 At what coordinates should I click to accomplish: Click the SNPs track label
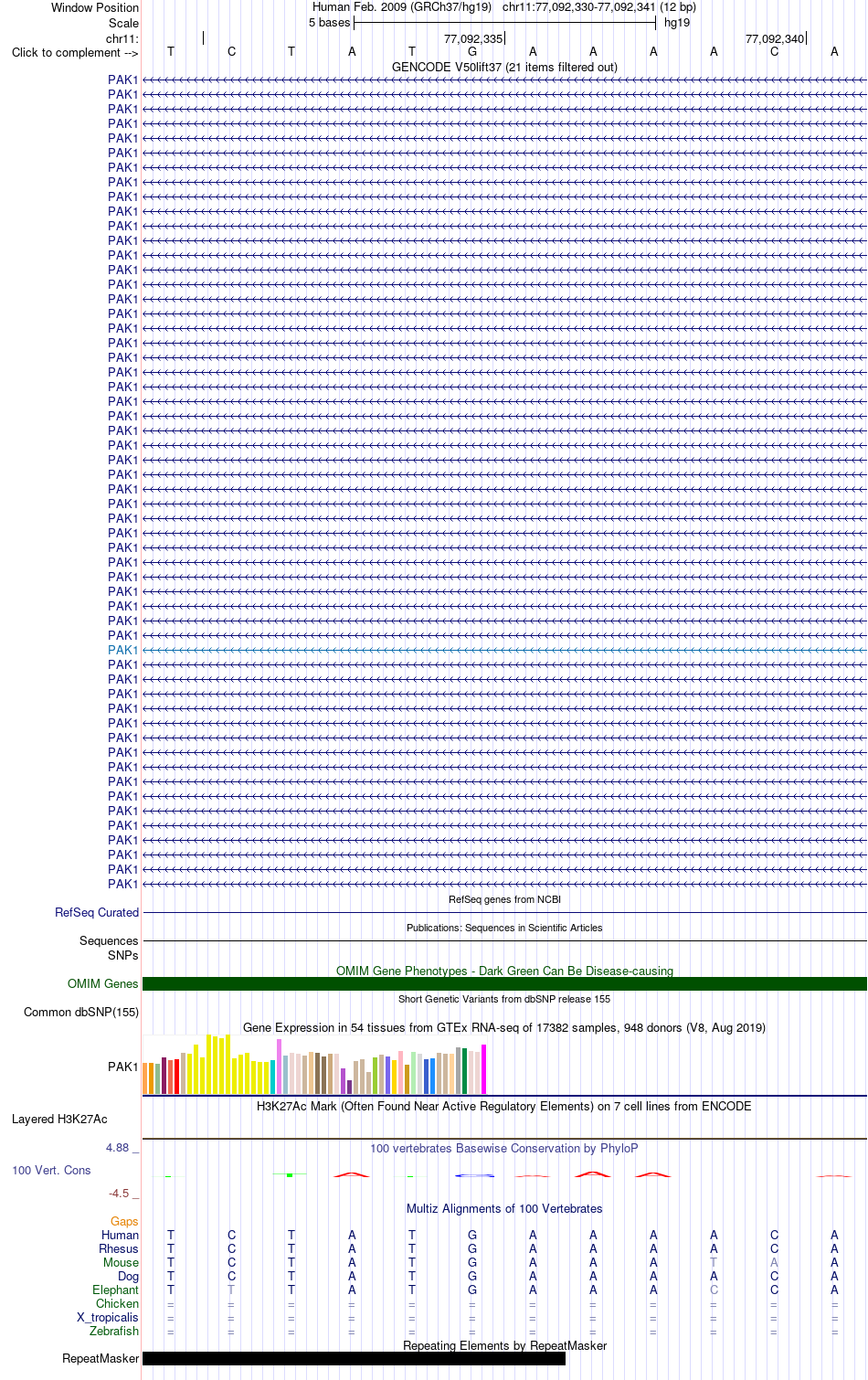point(123,955)
